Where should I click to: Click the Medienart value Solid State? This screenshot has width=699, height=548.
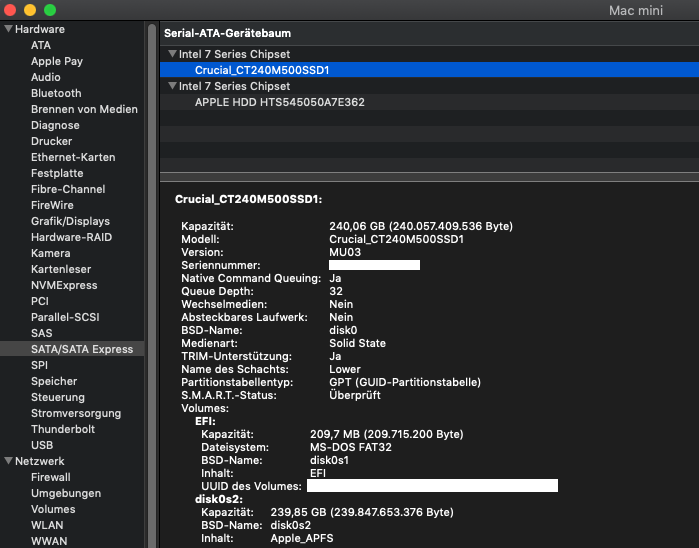coord(358,343)
